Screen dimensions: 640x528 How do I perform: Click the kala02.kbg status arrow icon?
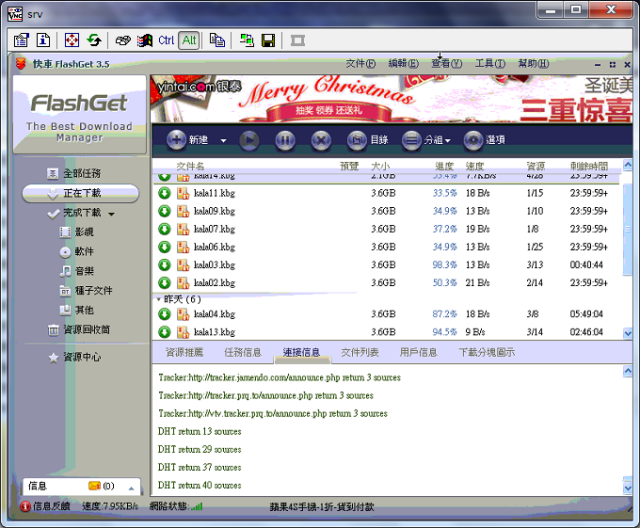164,283
